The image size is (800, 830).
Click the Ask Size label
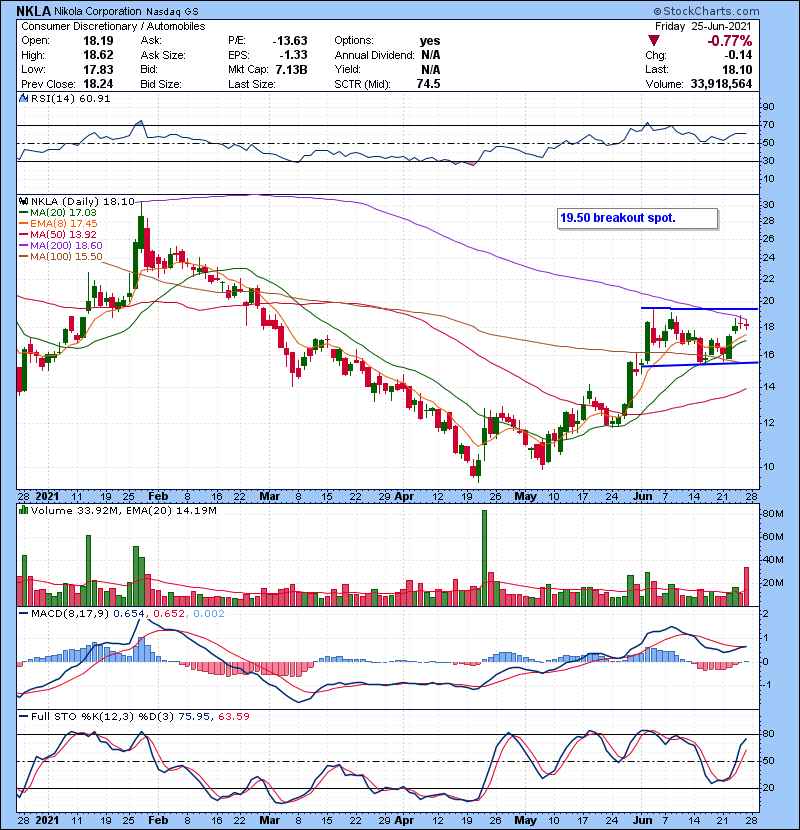pos(163,55)
